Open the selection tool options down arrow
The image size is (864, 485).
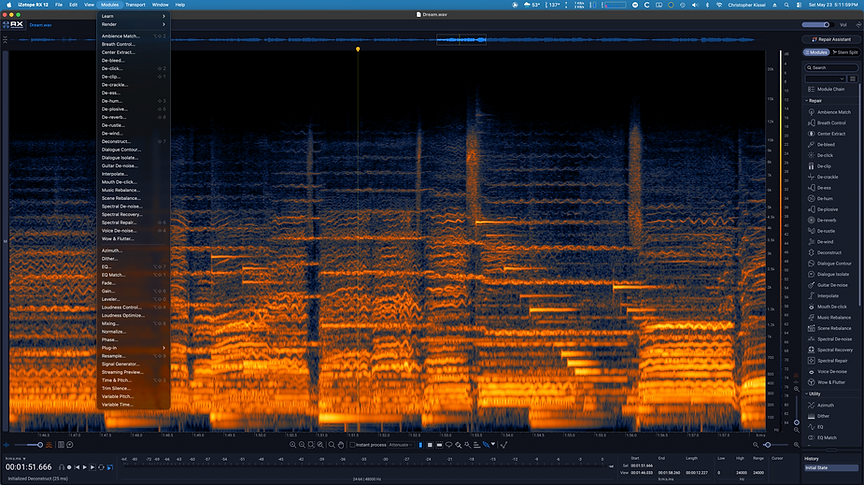(493, 444)
